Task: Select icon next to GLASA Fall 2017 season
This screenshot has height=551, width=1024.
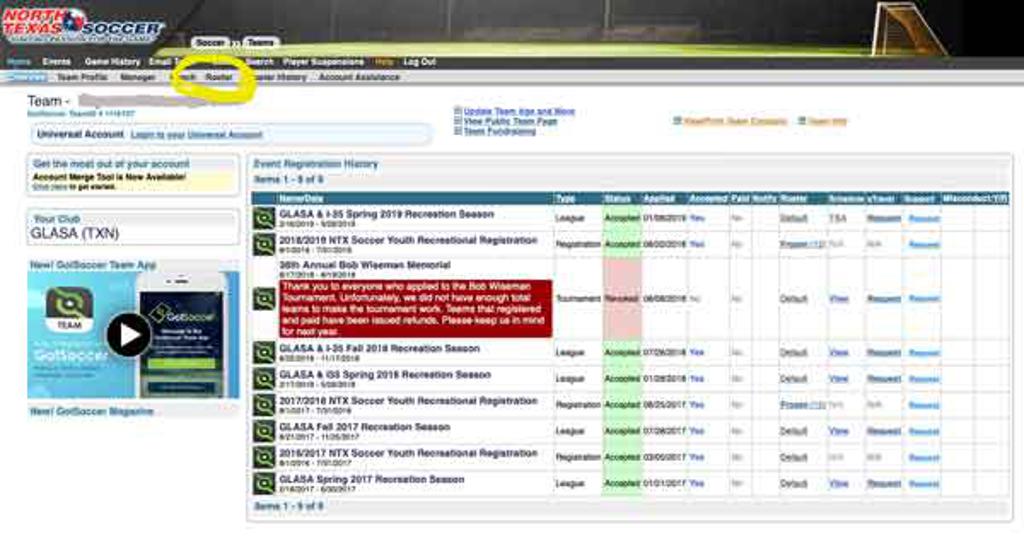Action: point(264,431)
